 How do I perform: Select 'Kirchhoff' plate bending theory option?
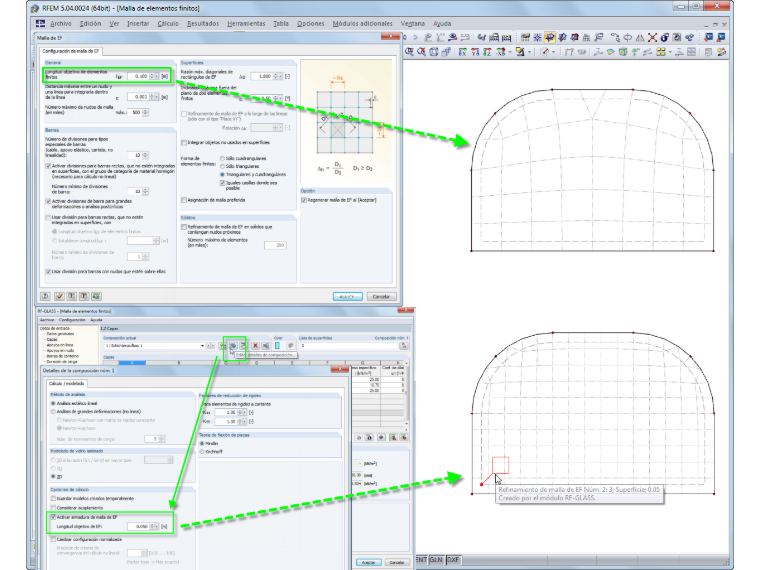pyautogui.click(x=202, y=452)
